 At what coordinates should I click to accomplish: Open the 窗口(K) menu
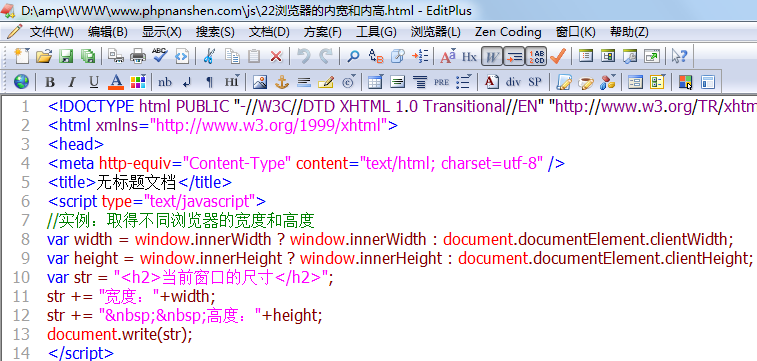[x=575, y=32]
